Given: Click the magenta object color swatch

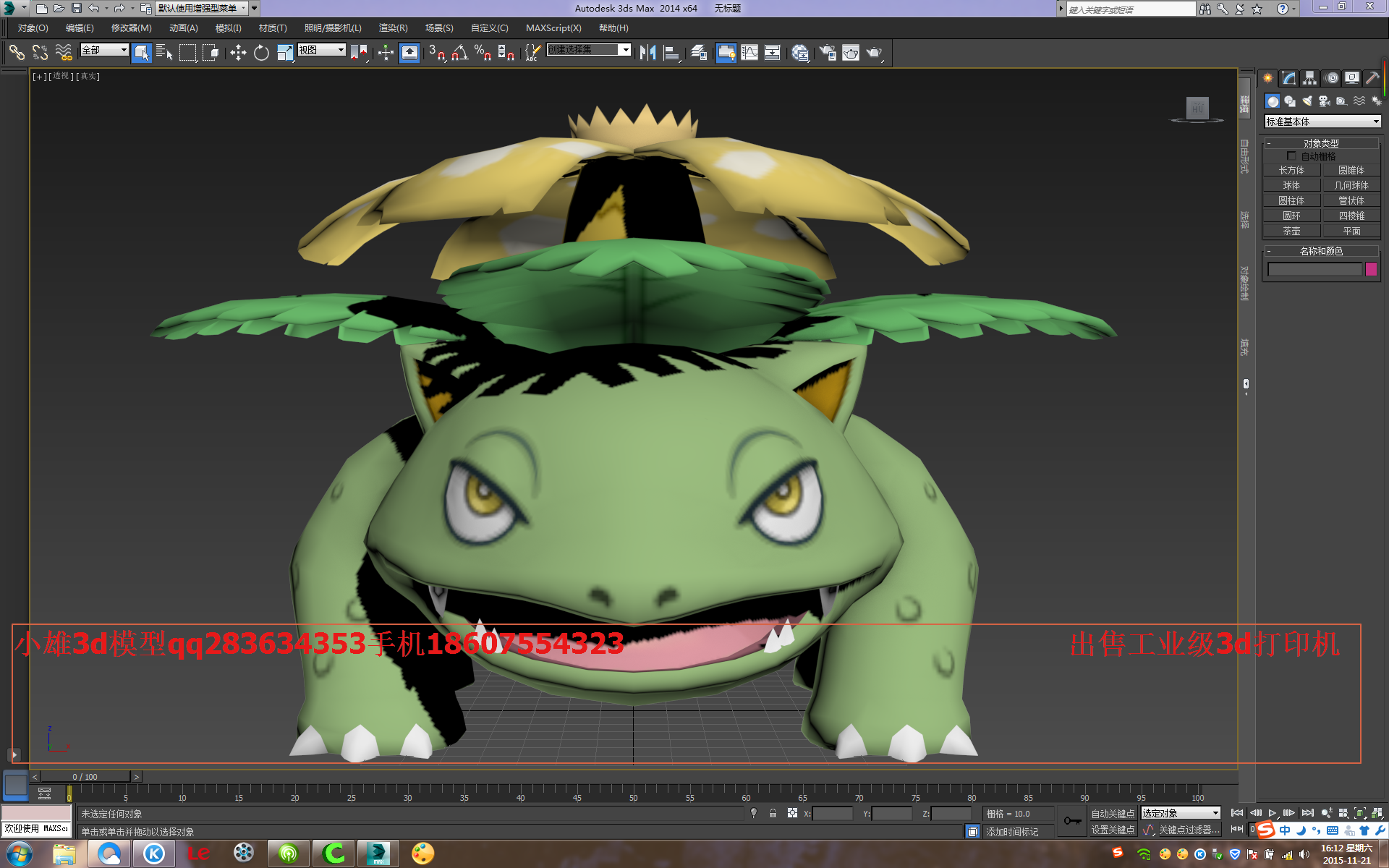Looking at the screenshot, I should tap(1371, 269).
